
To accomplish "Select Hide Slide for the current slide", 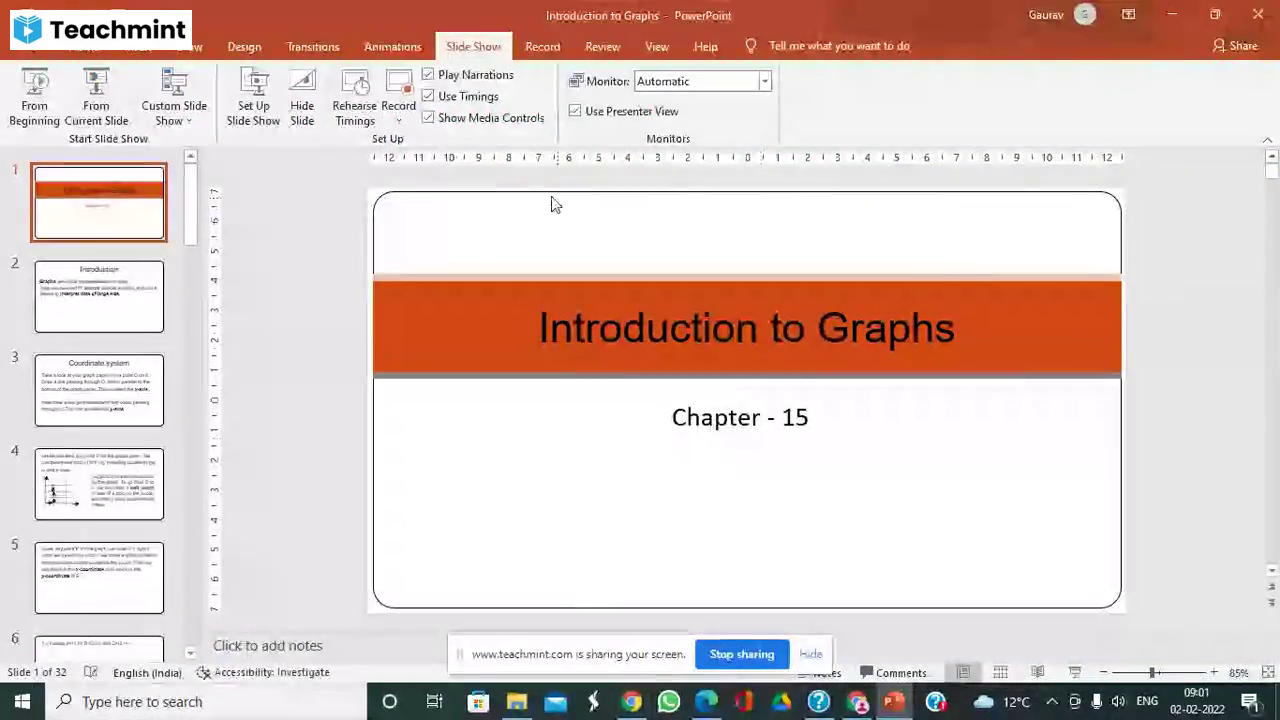I will point(302,95).
